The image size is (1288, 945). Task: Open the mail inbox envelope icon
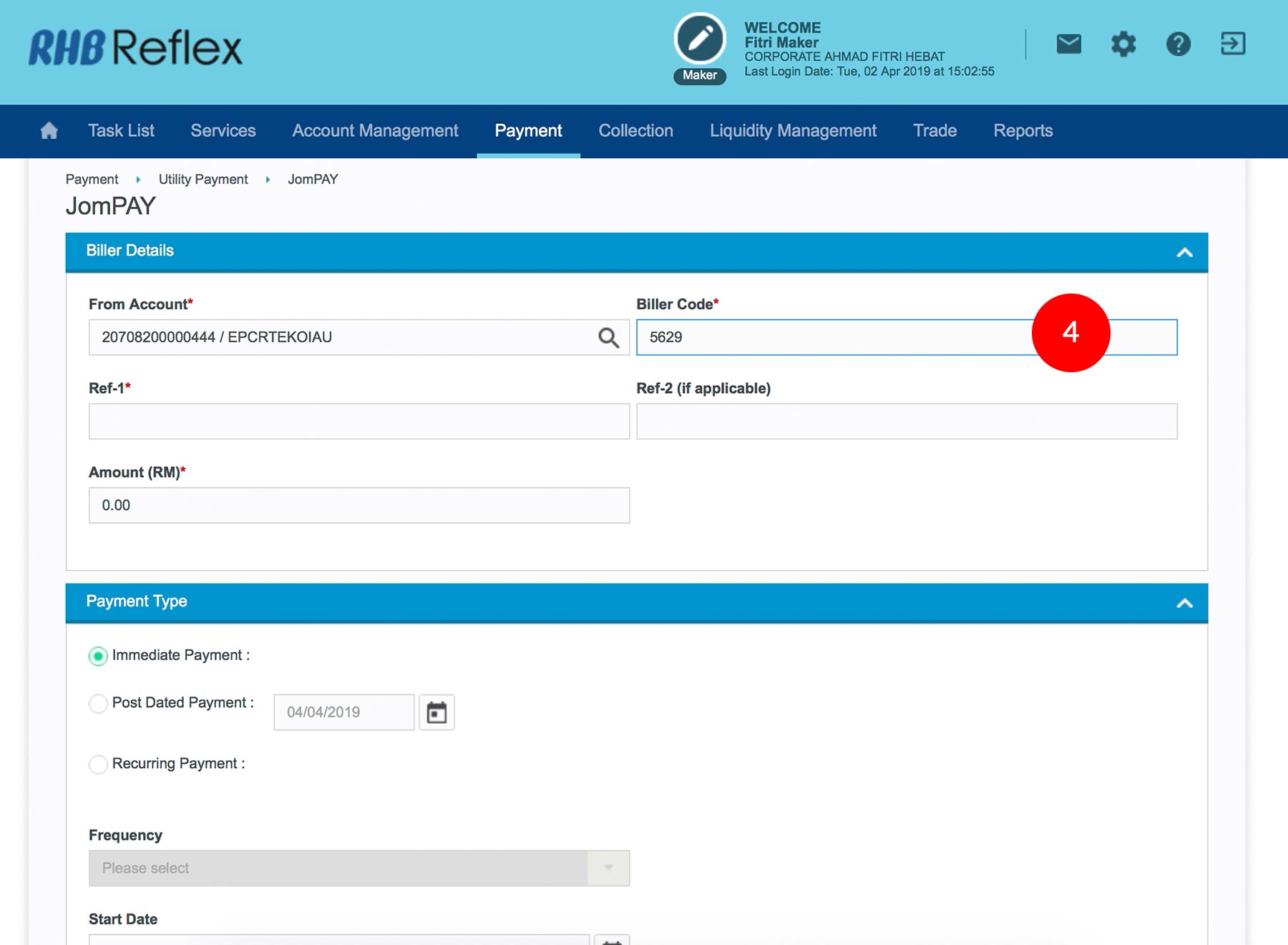(1068, 44)
